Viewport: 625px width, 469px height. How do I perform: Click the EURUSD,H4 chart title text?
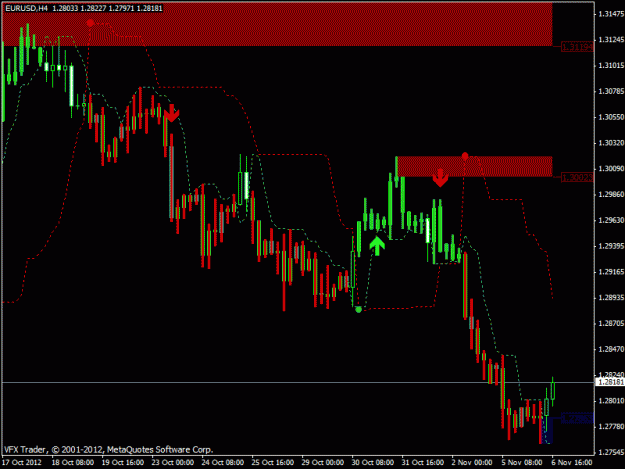click(x=26, y=8)
